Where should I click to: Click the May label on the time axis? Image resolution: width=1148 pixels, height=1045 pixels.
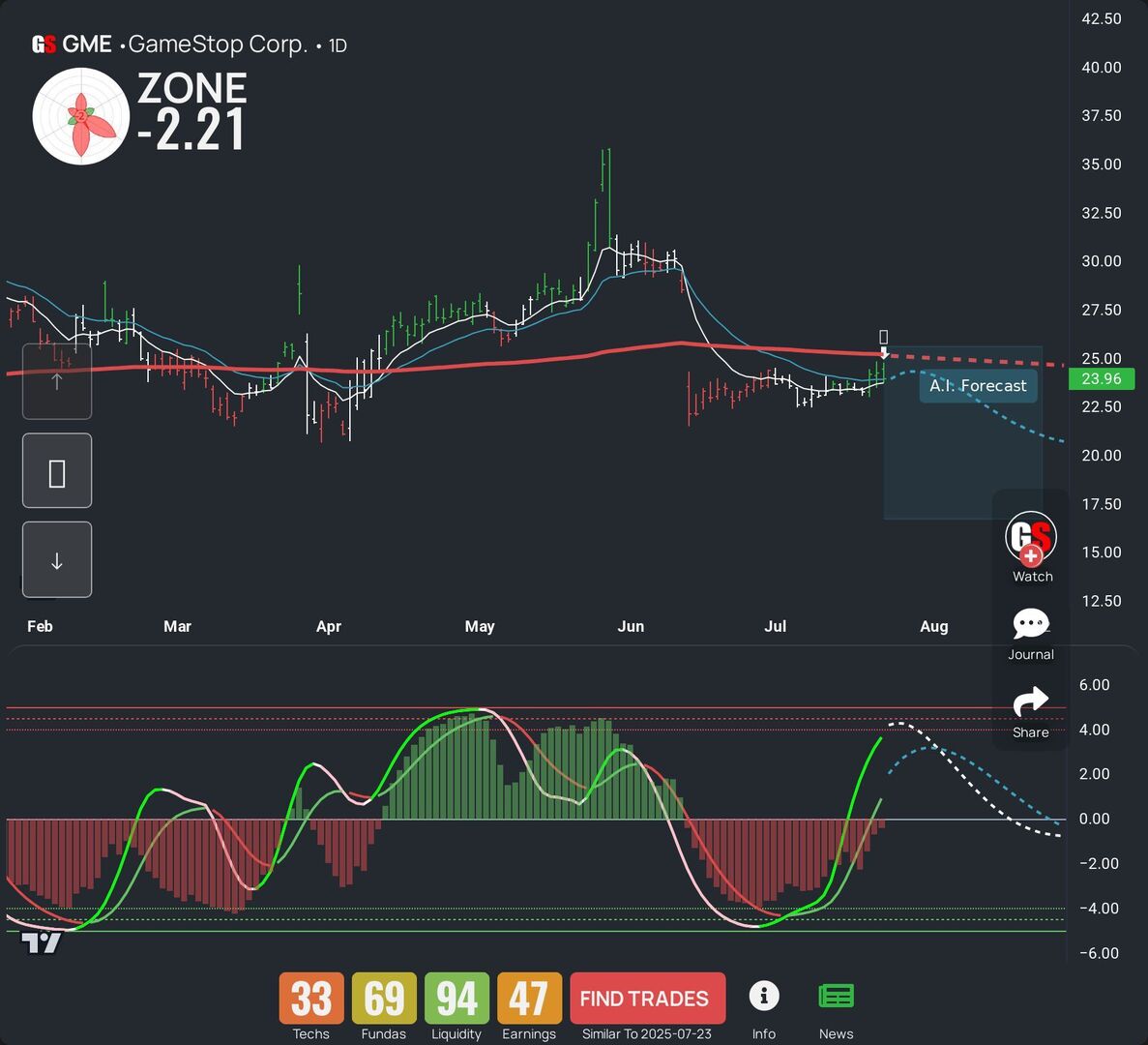[480, 626]
